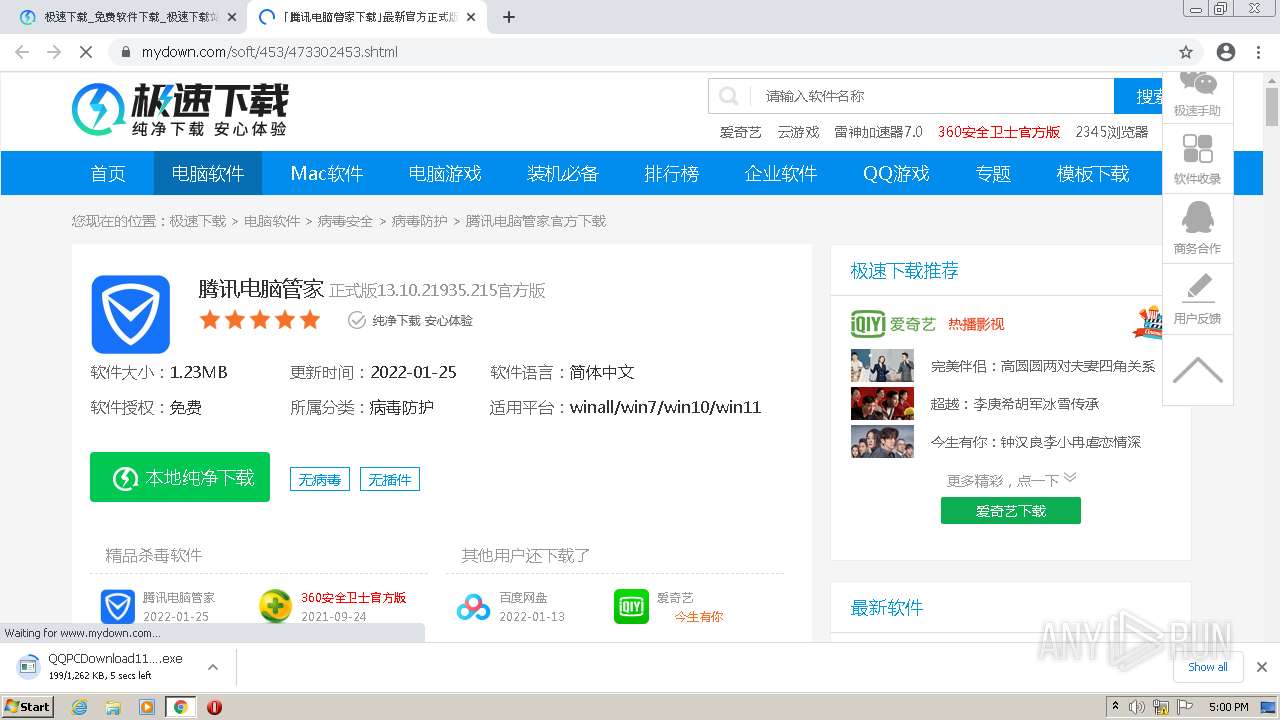
Task: Open 首页 in navigation bar
Action: click(x=108, y=174)
